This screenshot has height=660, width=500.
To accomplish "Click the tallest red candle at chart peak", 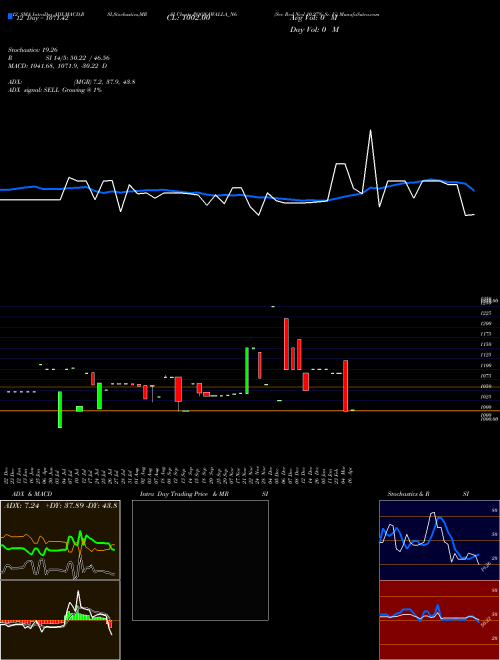I will pyautogui.click(x=286, y=344).
